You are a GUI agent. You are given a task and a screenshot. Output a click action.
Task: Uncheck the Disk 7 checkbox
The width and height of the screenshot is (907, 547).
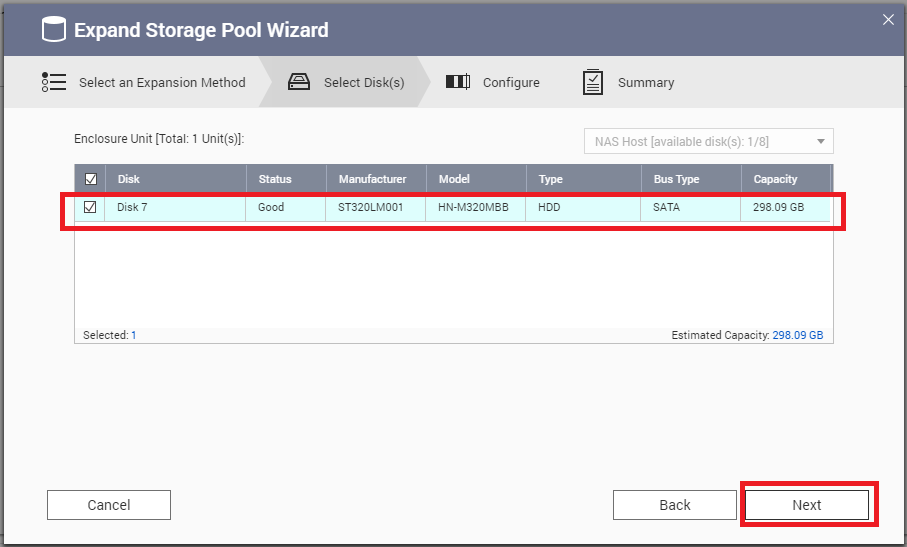tap(91, 208)
